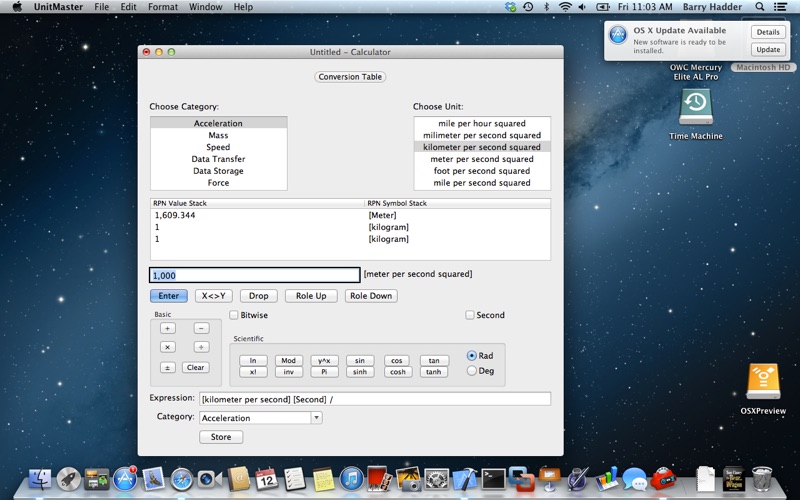The height and width of the screenshot is (500, 800).
Task: Click the Time Machine clock icon in the menu bar
Action: (x=528, y=7)
